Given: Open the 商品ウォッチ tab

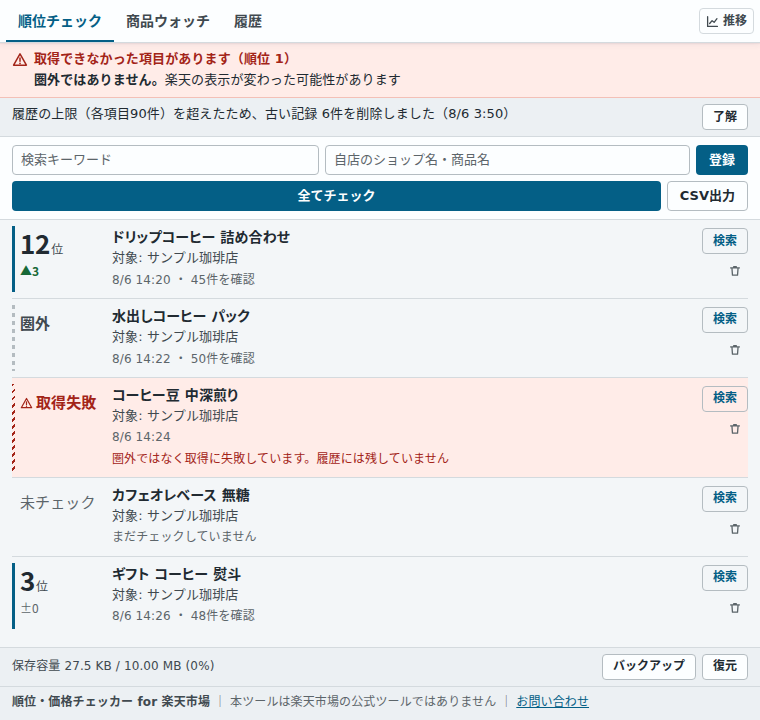Looking at the screenshot, I should (x=168, y=21).
